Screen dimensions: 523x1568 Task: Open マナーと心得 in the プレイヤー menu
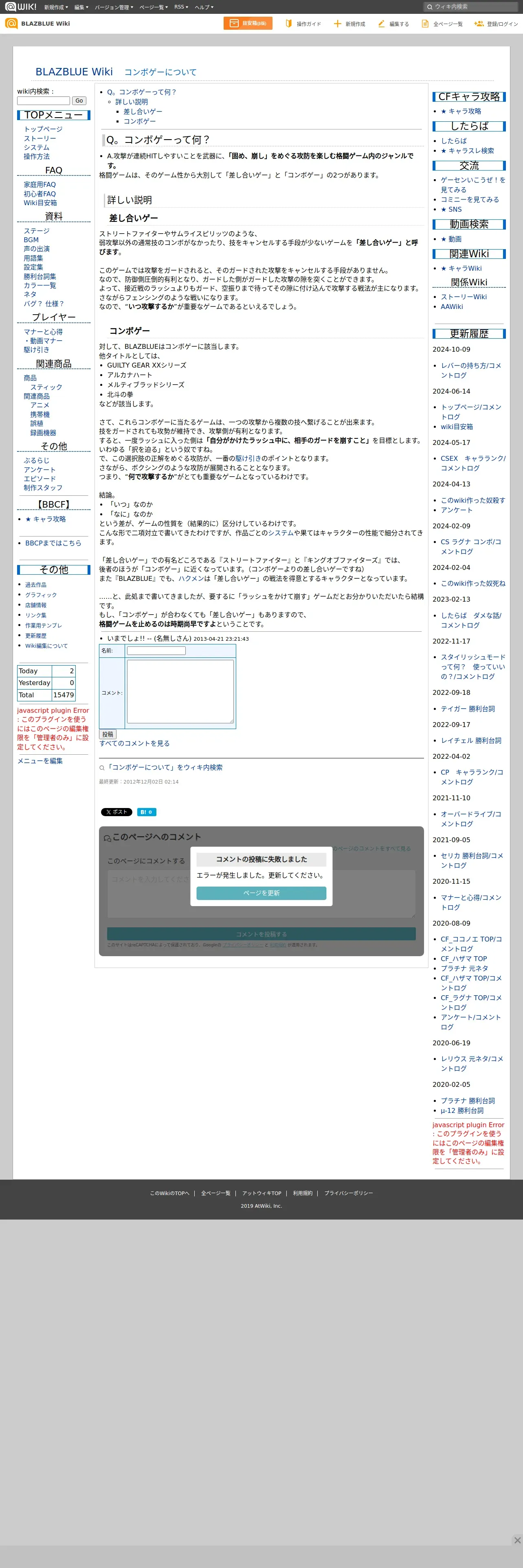click(x=43, y=332)
